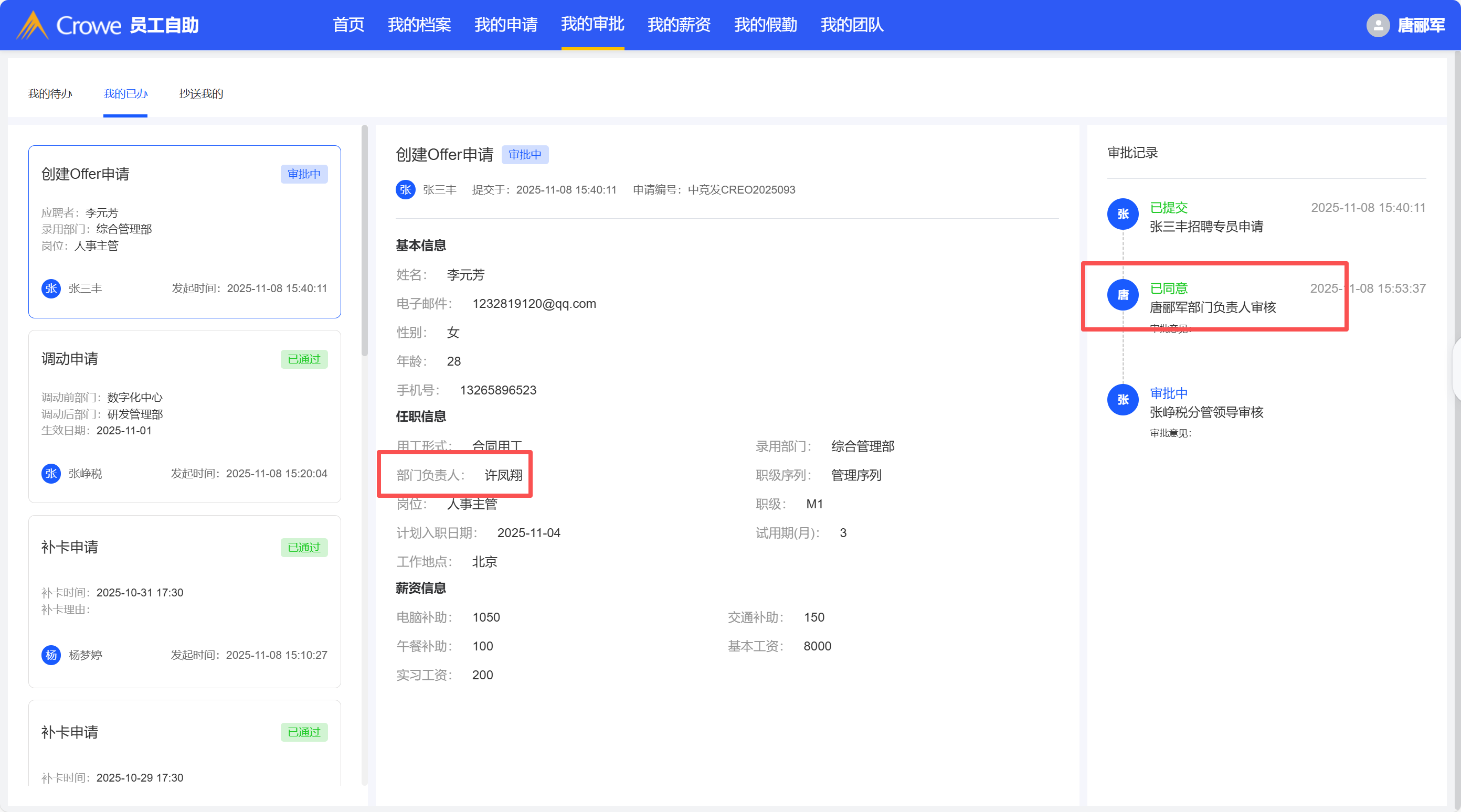Click the user profile avatar icon
This screenshot has height=812, width=1461.
(1378, 25)
